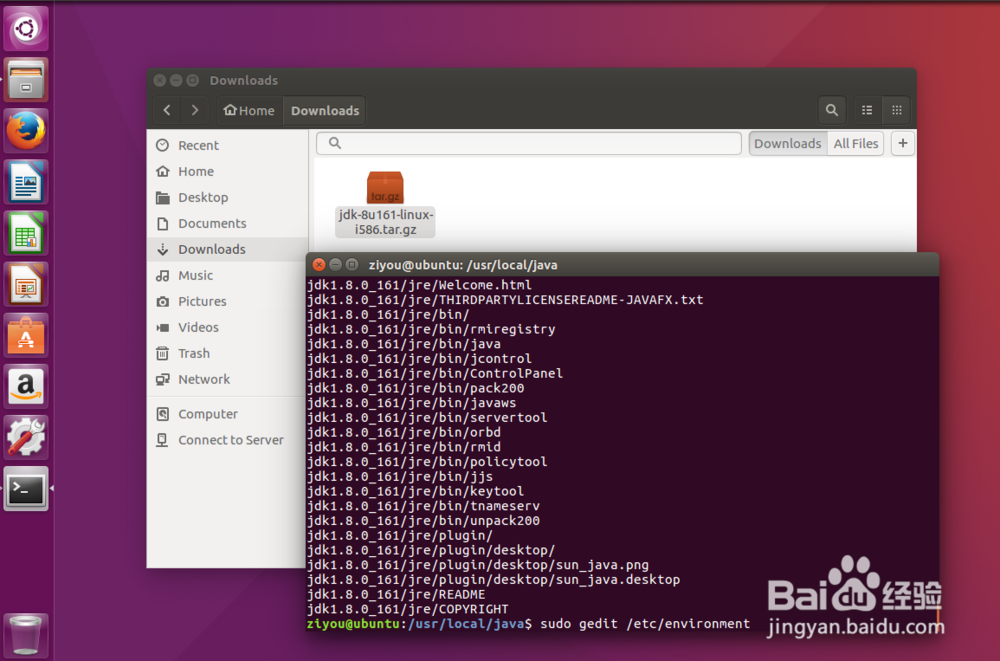Open Documents in the Files sidebar

coord(228,223)
